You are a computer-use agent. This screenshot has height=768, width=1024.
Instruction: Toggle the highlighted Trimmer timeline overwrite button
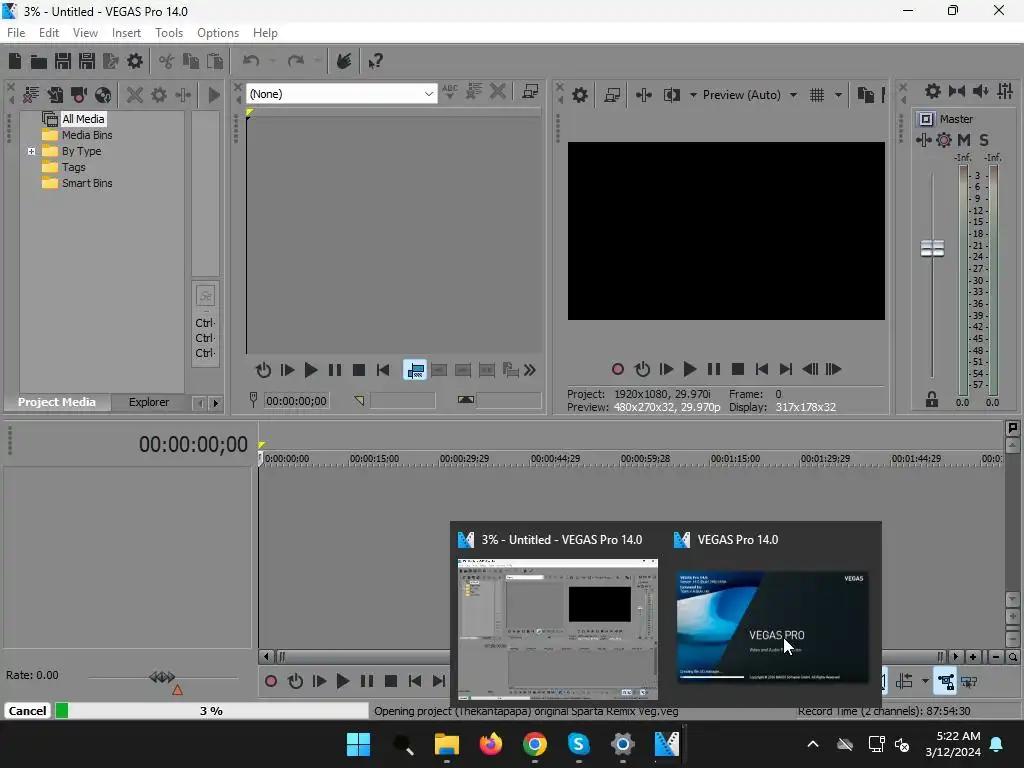[415, 370]
